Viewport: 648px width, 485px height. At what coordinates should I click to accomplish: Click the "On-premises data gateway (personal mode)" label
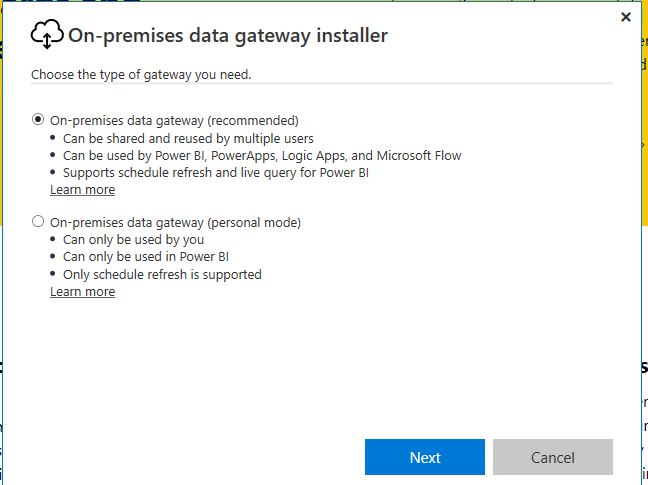(x=175, y=222)
